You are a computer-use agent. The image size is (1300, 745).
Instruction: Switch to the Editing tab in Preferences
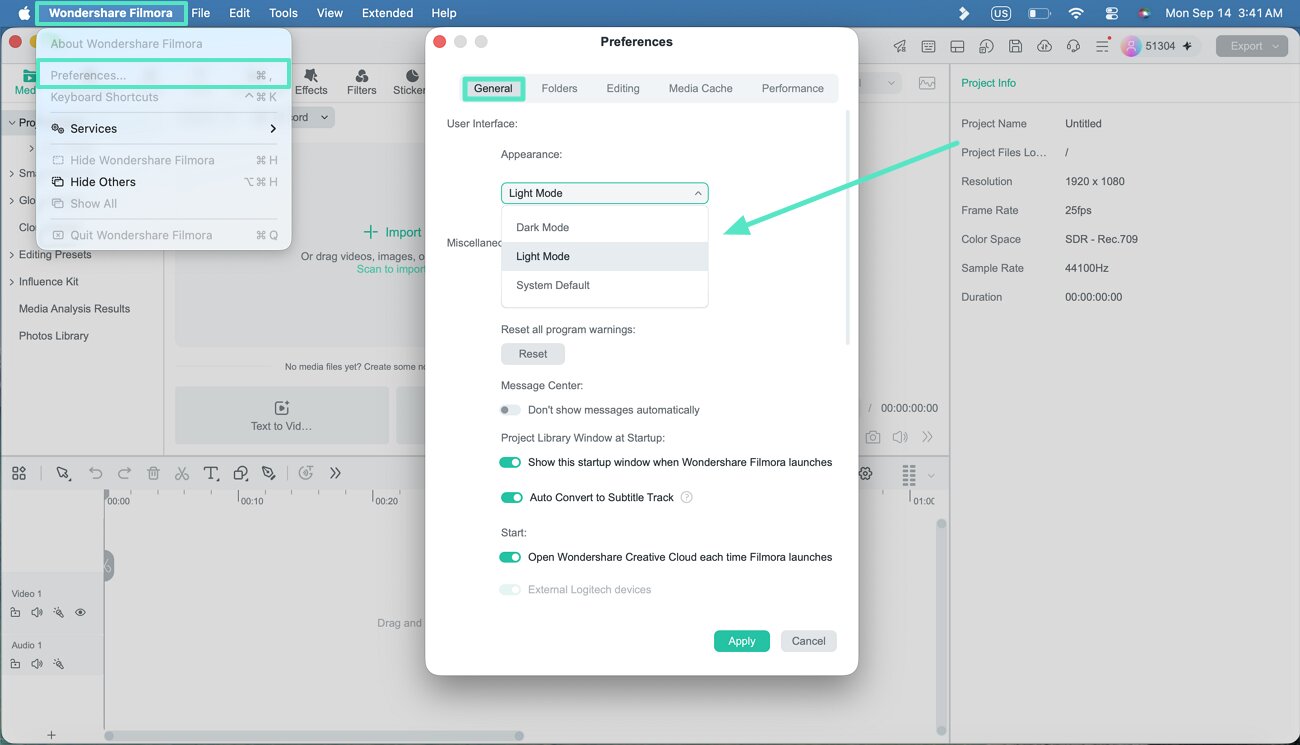[623, 88]
